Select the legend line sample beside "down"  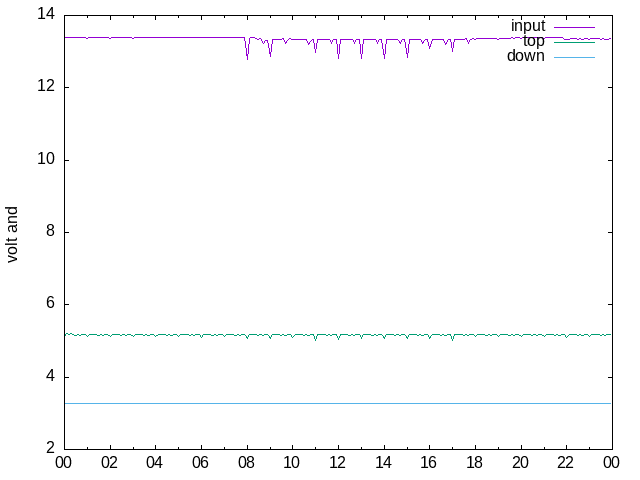[x=574, y=57]
